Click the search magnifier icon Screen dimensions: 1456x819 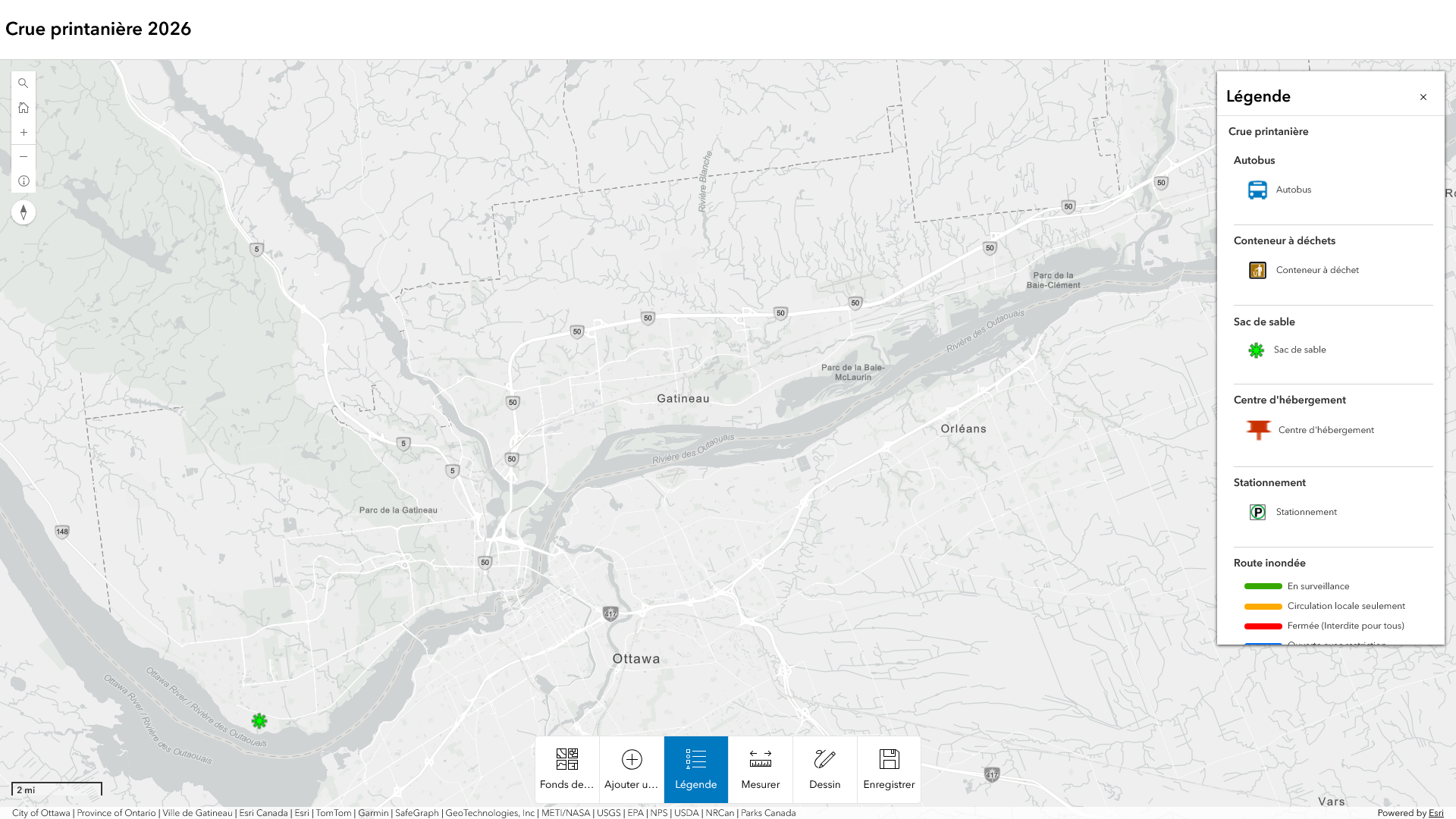[x=24, y=83]
